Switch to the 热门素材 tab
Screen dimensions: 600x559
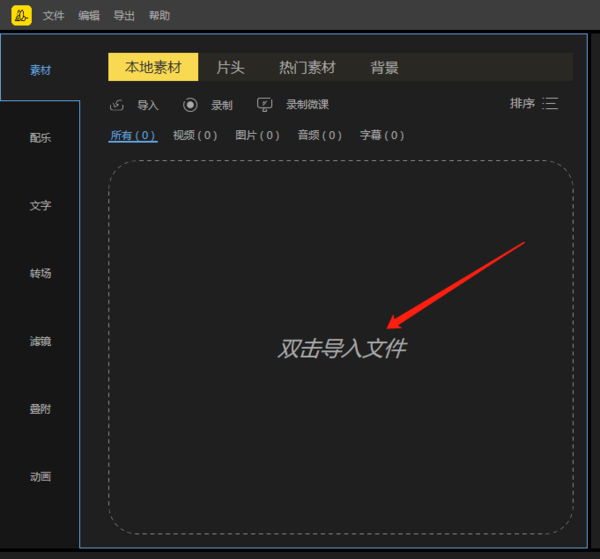pos(307,68)
